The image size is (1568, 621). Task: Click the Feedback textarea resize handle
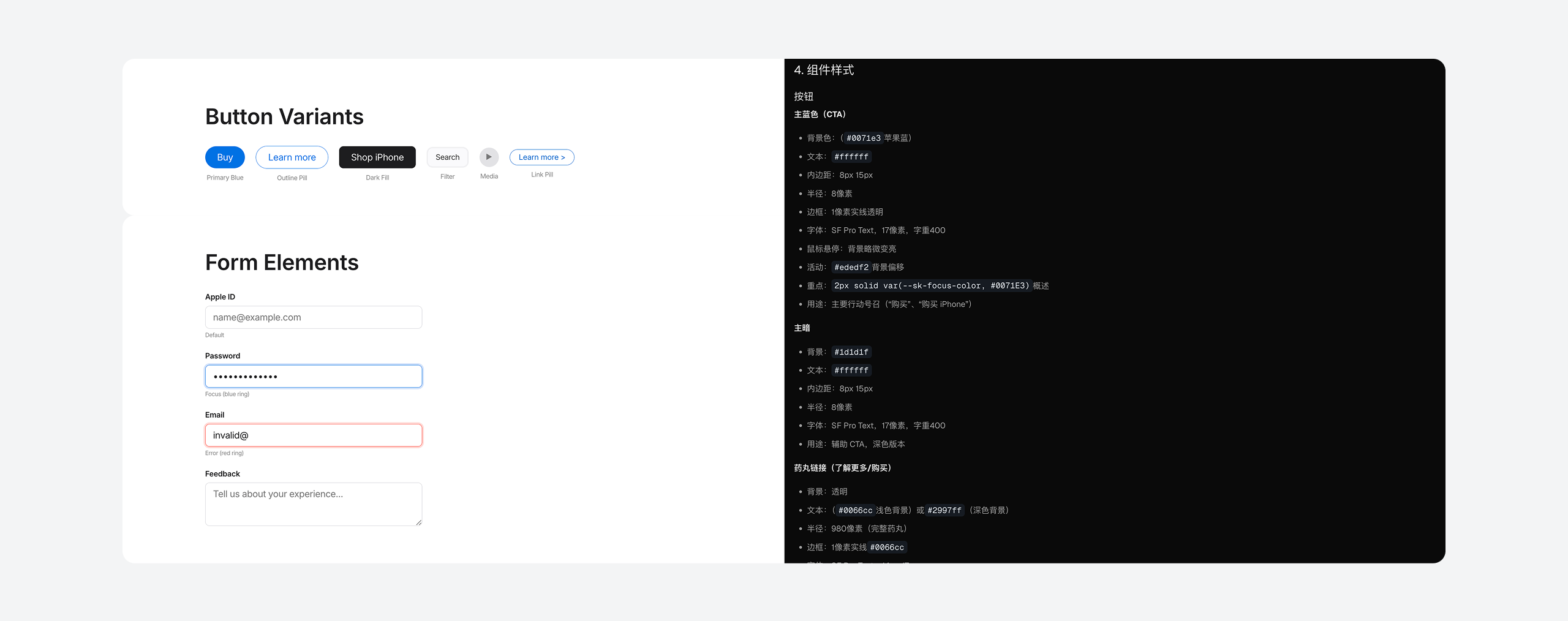[419, 522]
